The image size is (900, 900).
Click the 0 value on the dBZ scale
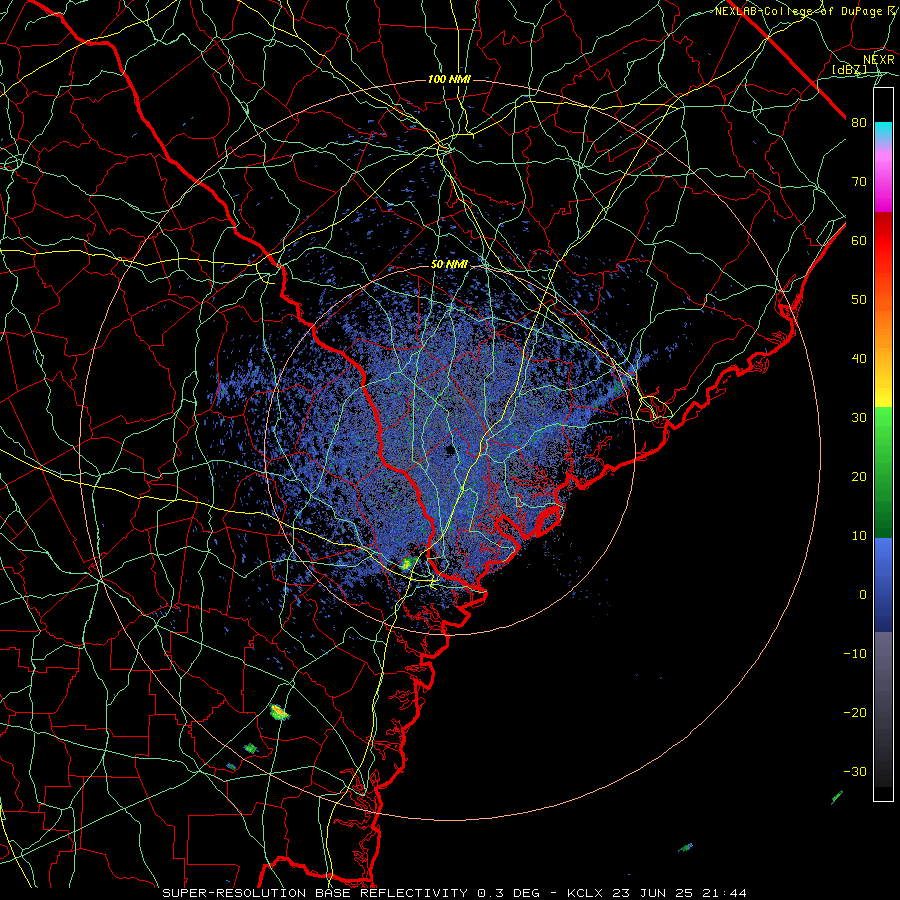pyautogui.click(x=863, y=595)
